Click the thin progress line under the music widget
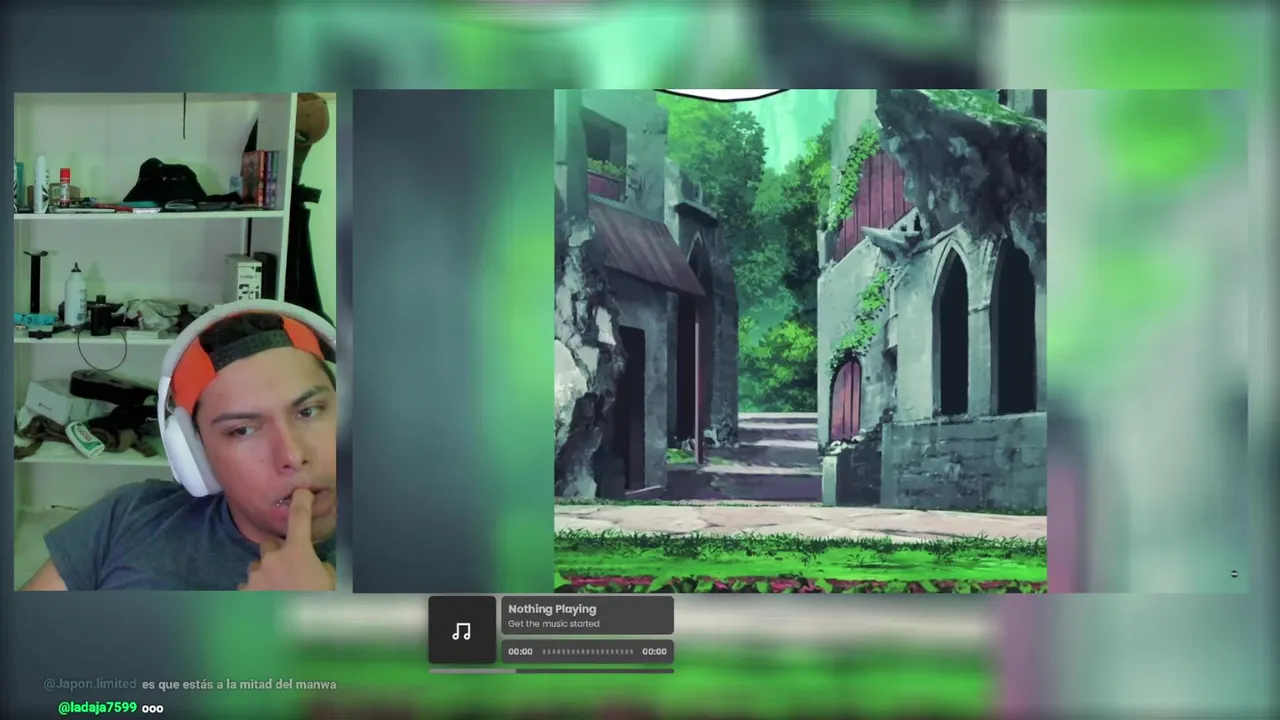 (551, 671)
